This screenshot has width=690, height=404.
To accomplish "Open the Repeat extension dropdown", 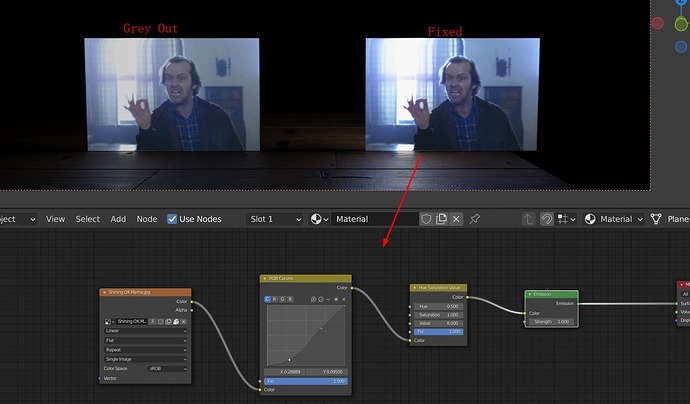I will click(146, 350).
